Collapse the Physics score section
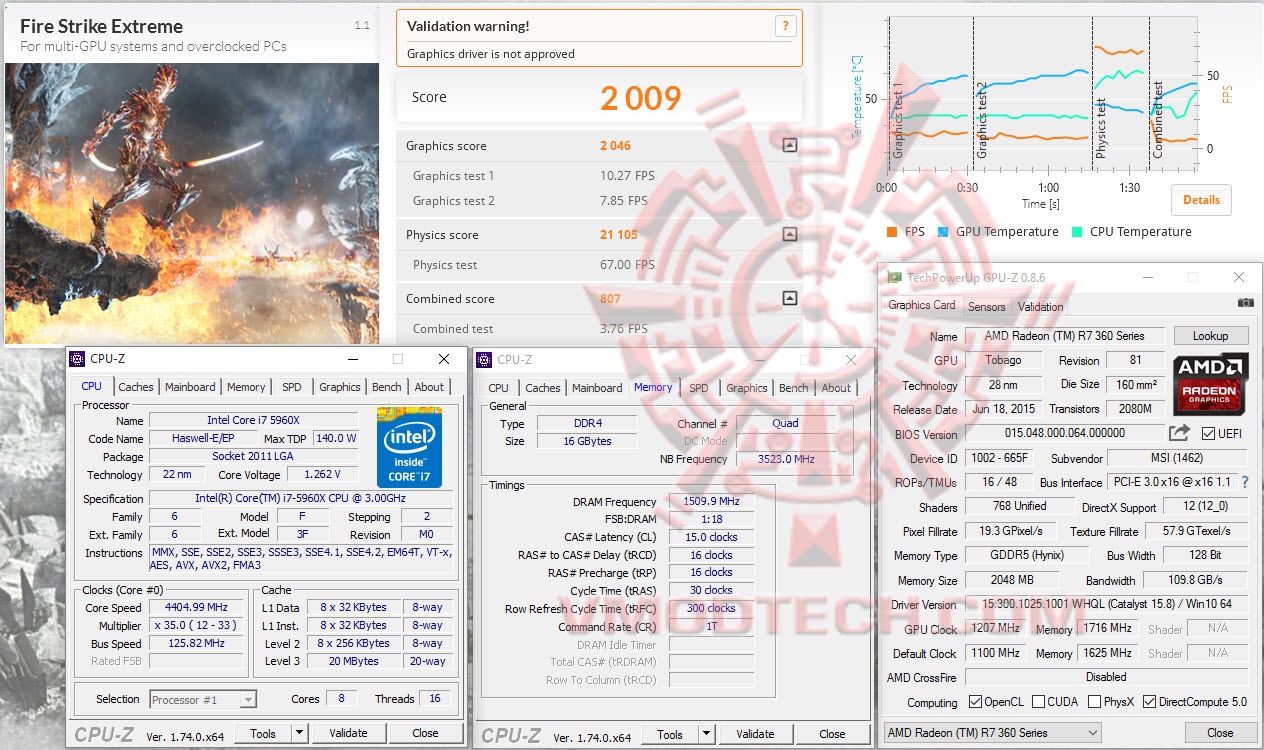Viewport: 1264px width, 750px height. tap(790, 235)
